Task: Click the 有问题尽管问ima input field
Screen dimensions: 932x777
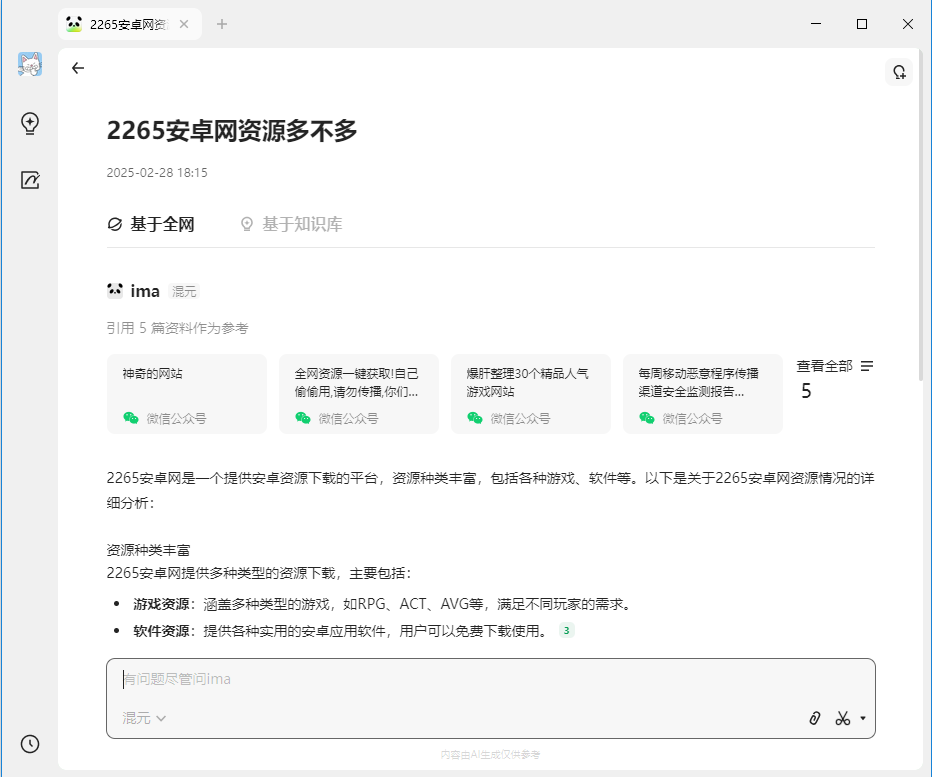Action: click(400, 679)
